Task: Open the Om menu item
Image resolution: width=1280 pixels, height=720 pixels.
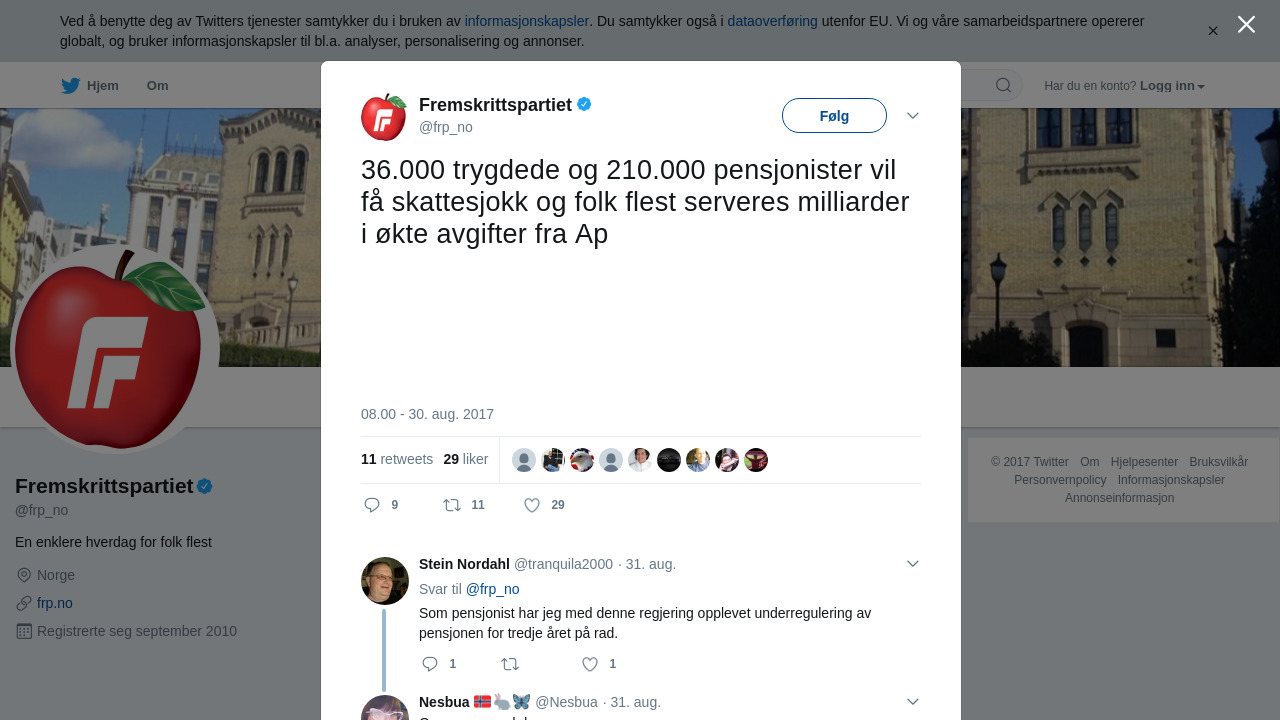Action: [x=157, y=86]
